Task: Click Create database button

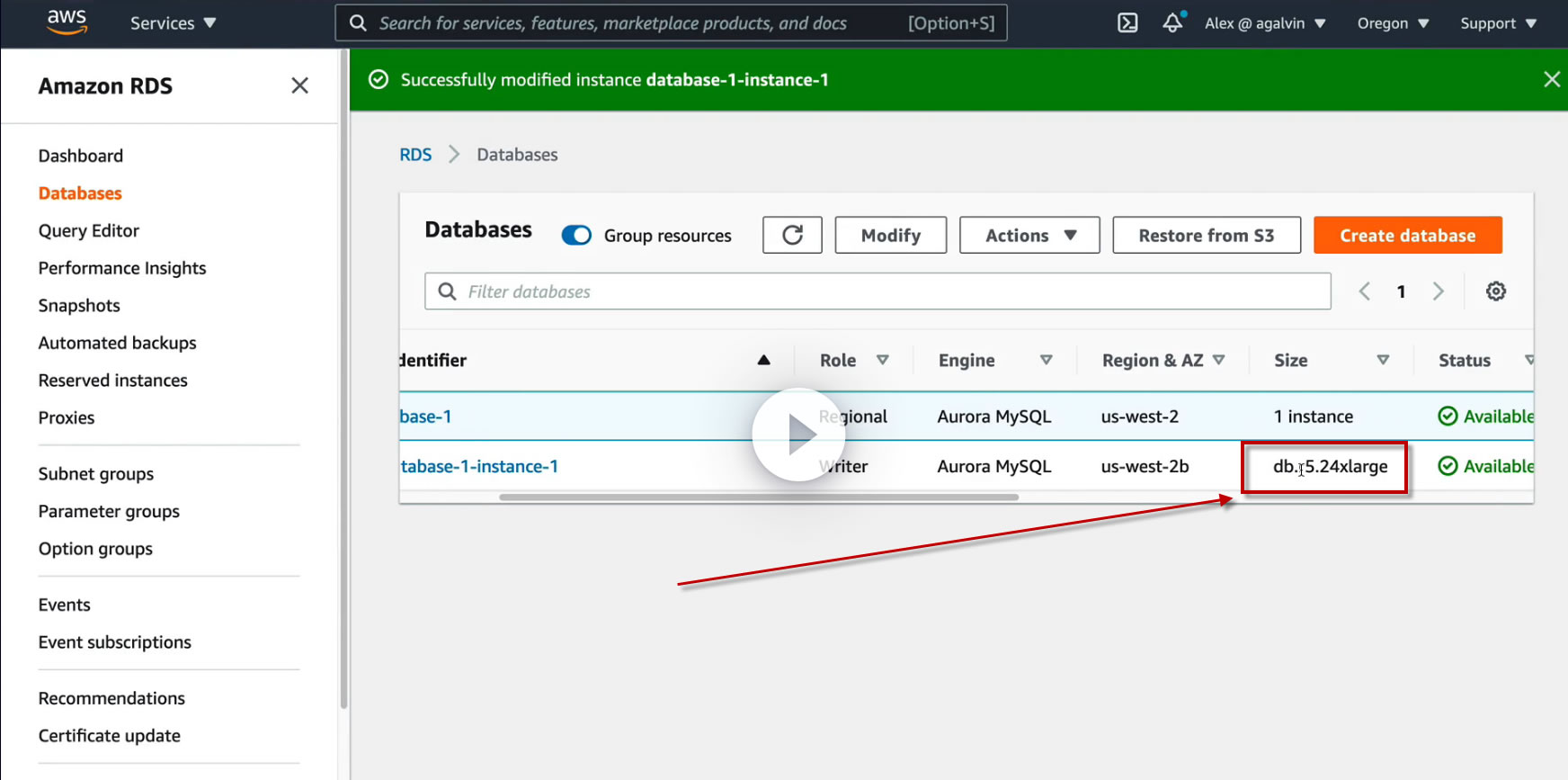Action: pyautogui.click(x=1408, y=235)
